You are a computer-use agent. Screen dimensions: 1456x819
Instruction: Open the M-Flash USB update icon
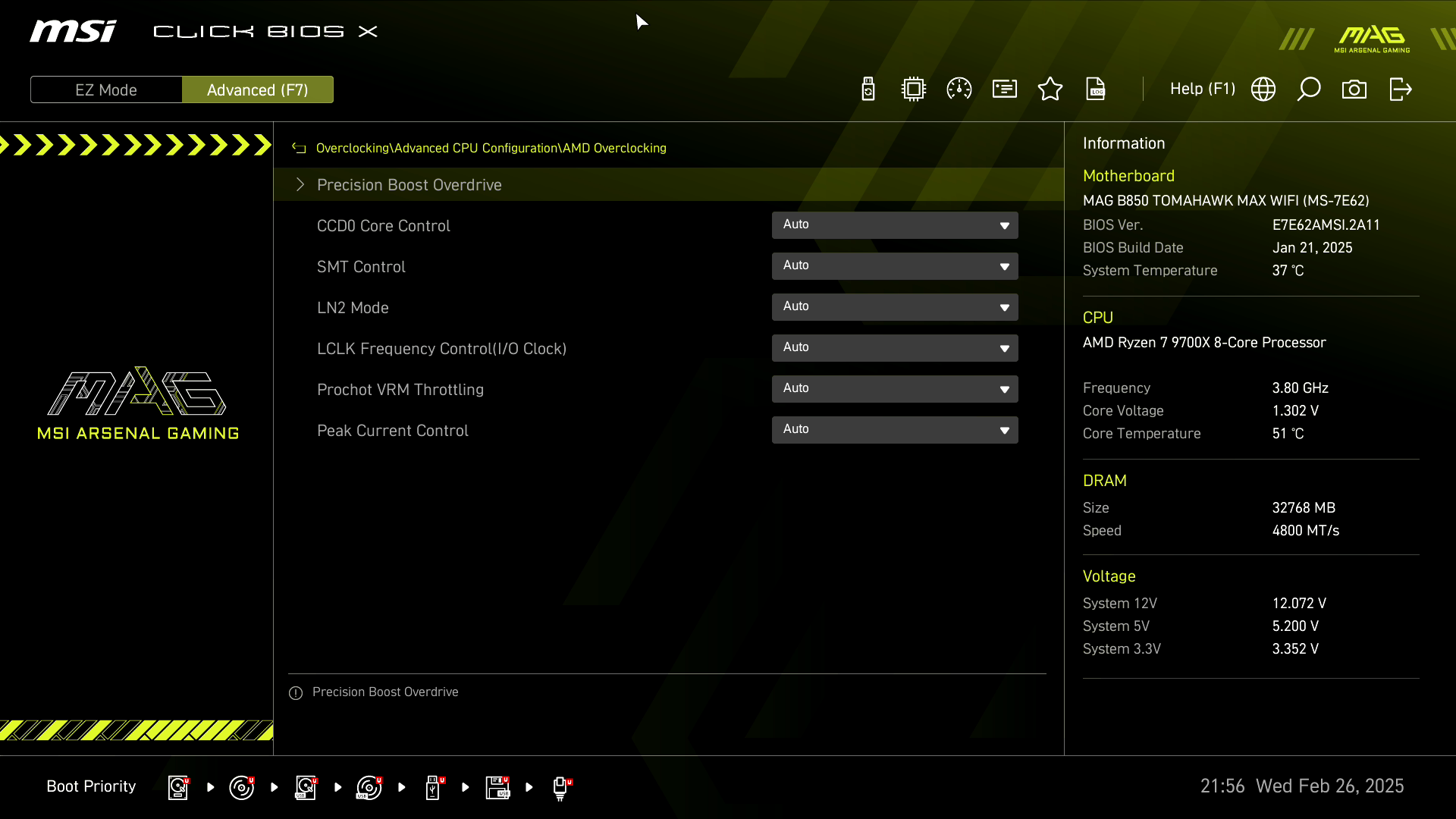(x=868, y=89)
